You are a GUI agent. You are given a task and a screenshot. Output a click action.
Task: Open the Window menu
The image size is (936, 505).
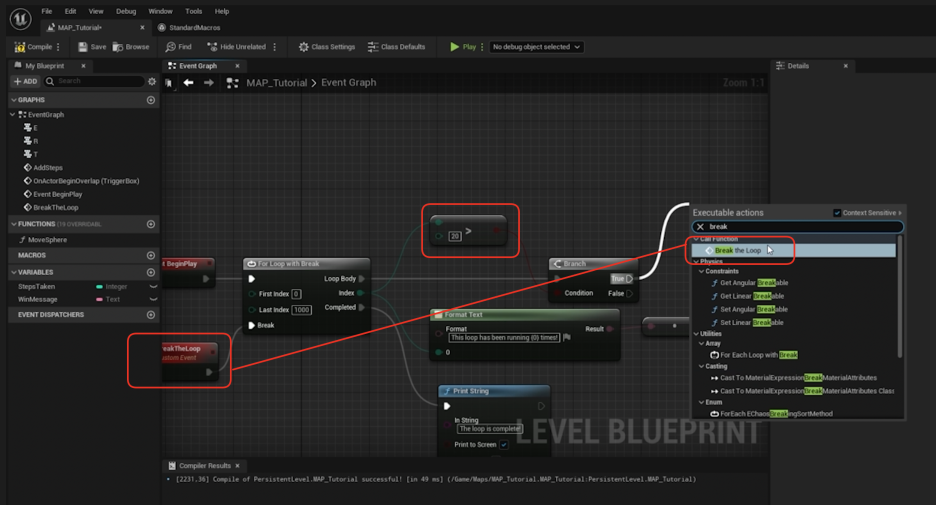pyautogui.click(x=160, y=11)
